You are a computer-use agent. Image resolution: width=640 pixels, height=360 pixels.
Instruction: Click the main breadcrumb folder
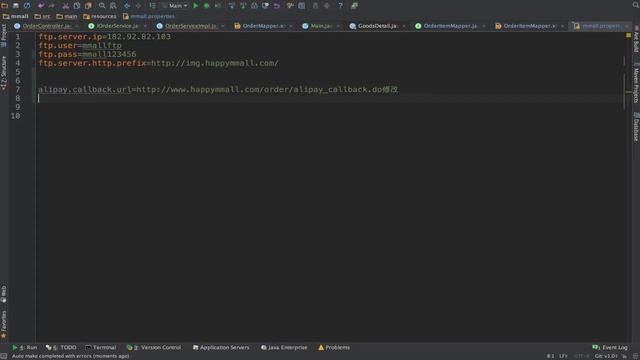[x=67, y=16]
